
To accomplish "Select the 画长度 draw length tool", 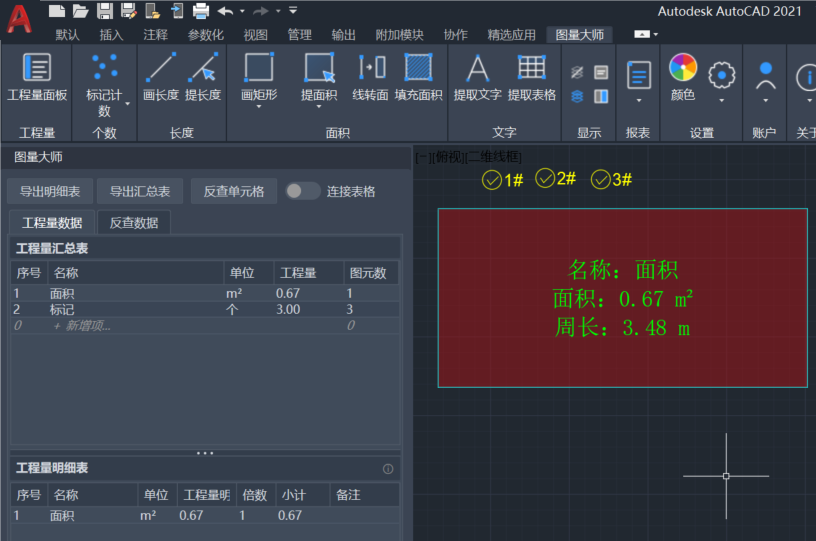I will pos(161,77).
